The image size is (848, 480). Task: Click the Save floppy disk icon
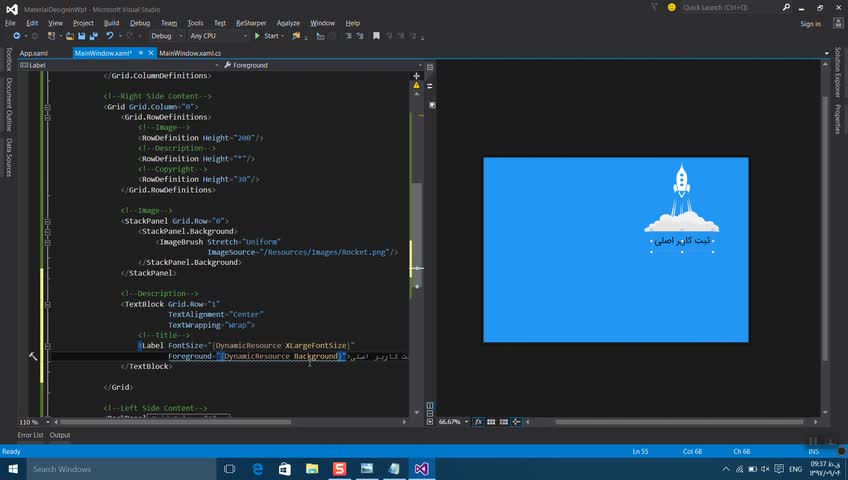tap(82, 36)
